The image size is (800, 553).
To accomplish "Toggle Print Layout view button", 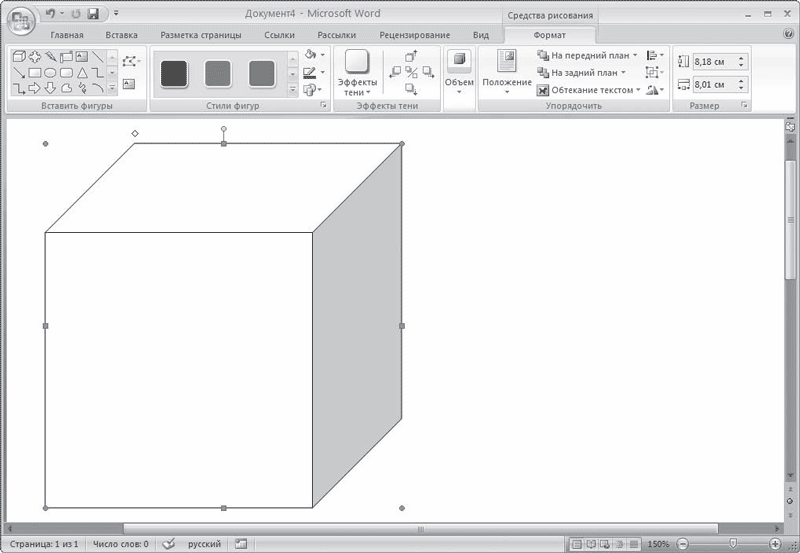I will [x=577, y=544].
